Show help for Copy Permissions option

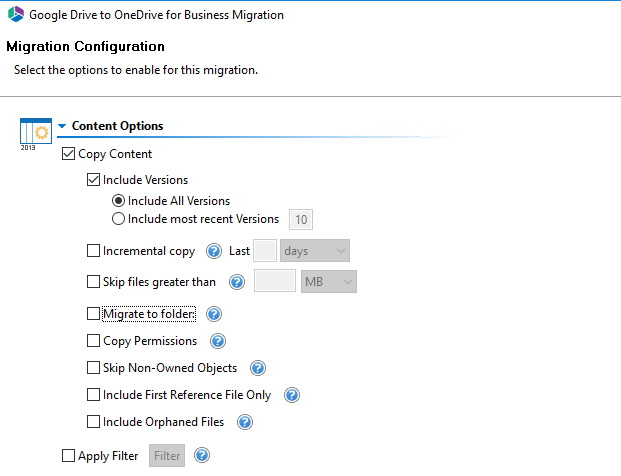point(214,341)
